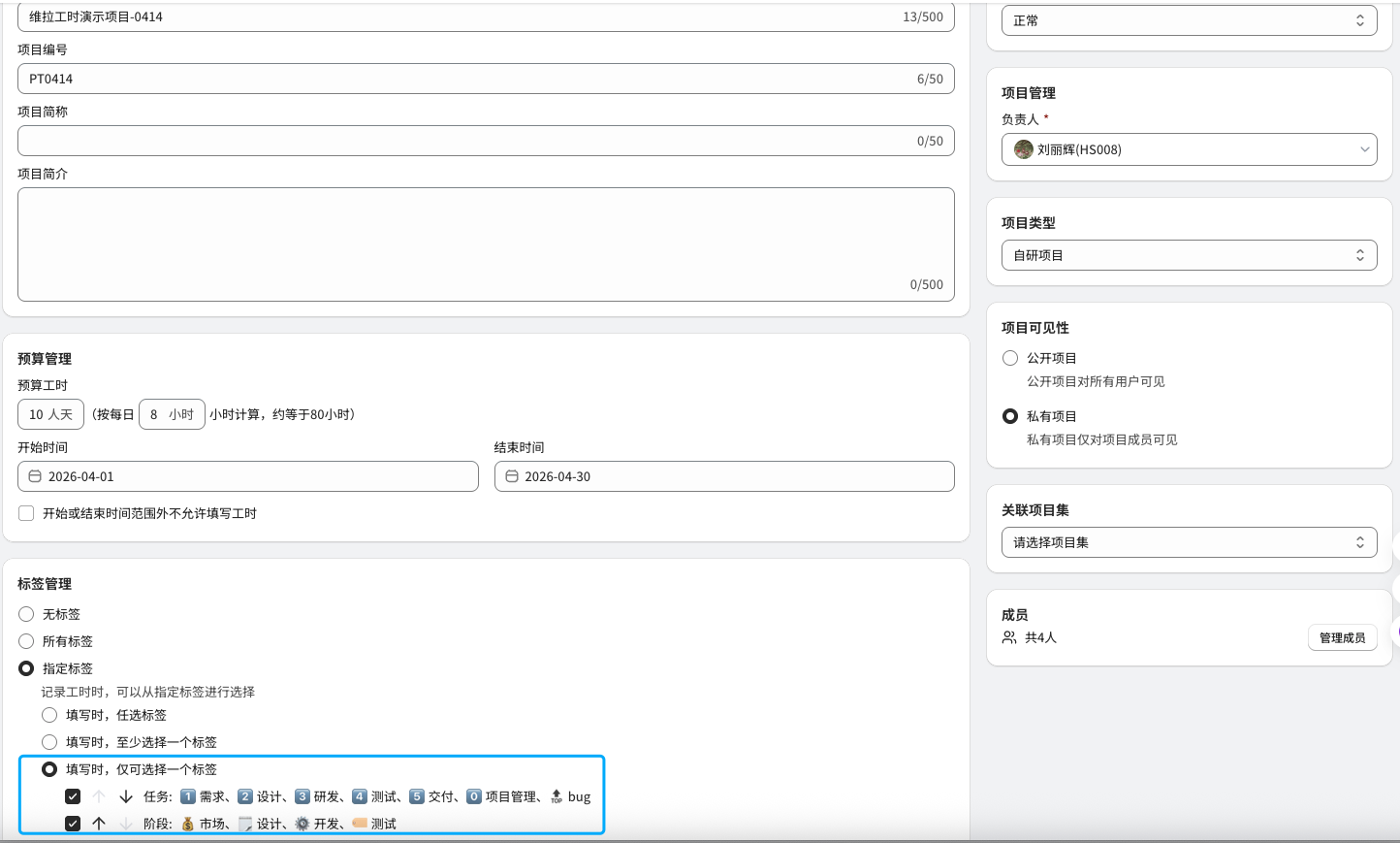The image size is (1400, 843).
Task: Click the 标签管理 section heading
Action: pos(45,584)
